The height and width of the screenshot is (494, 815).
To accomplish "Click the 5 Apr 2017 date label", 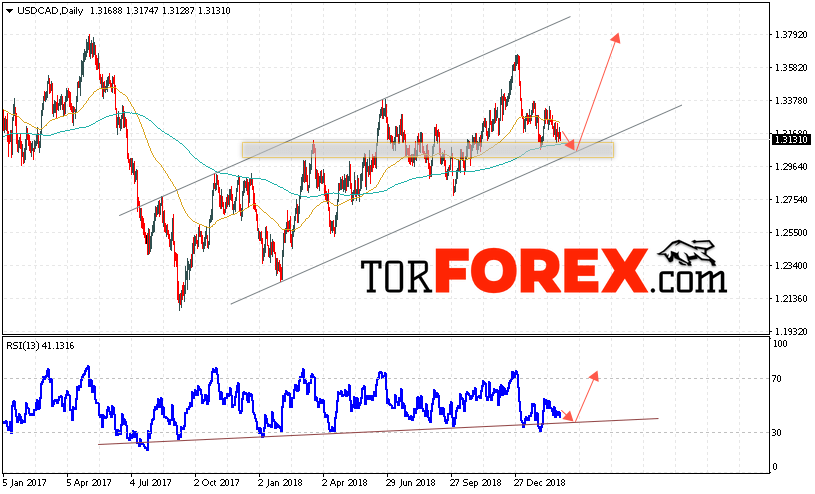I will pos(89,483).
